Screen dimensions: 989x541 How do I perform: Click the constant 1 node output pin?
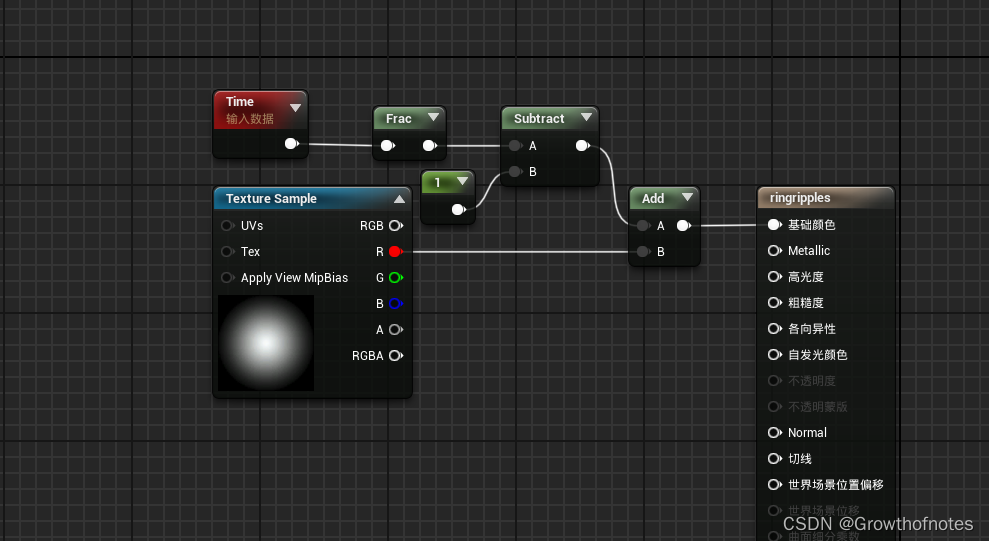click(x=459, y=209)
